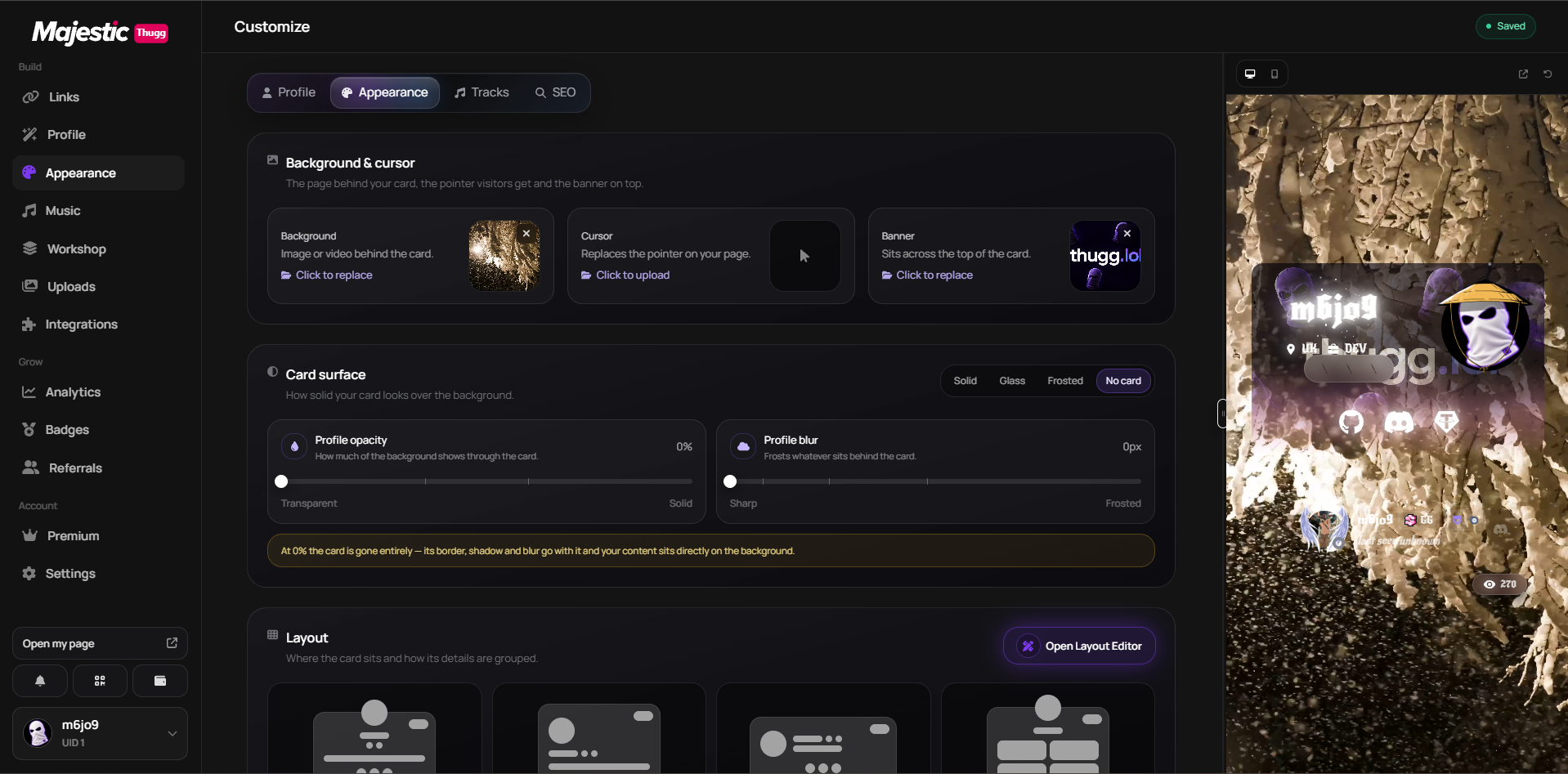Click the background image thumbnail
Screen dimensions: 1568x774
504,256
